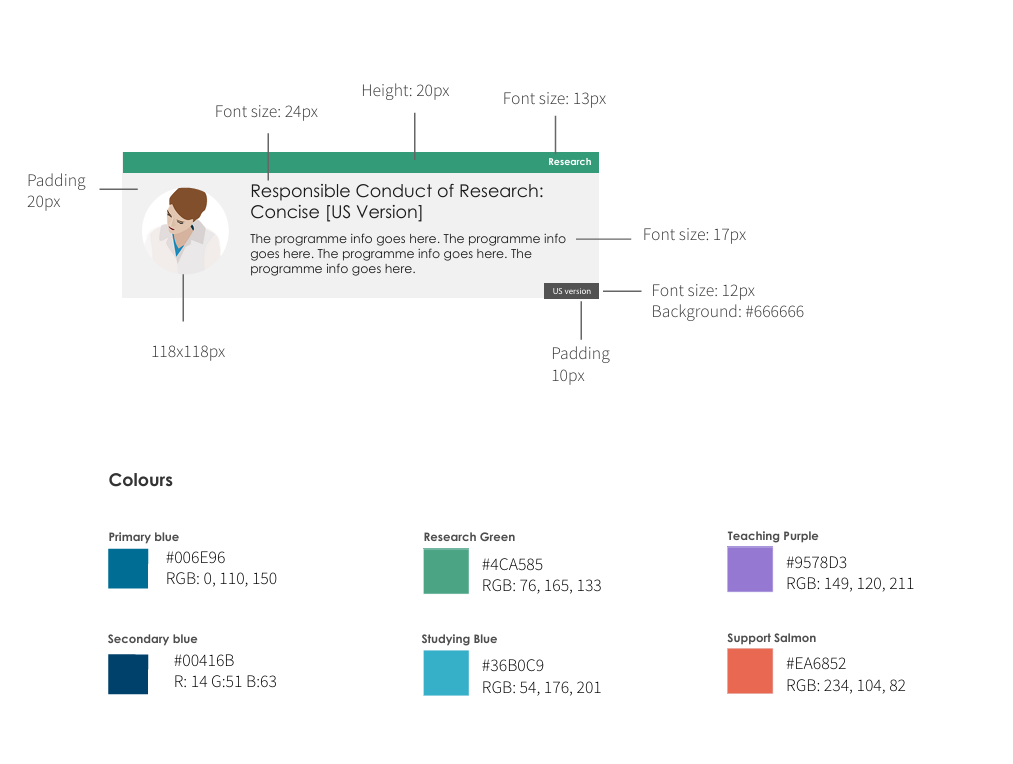Click the programme info paragraph text
1013x764 pixels.
(x=407, y=254)
